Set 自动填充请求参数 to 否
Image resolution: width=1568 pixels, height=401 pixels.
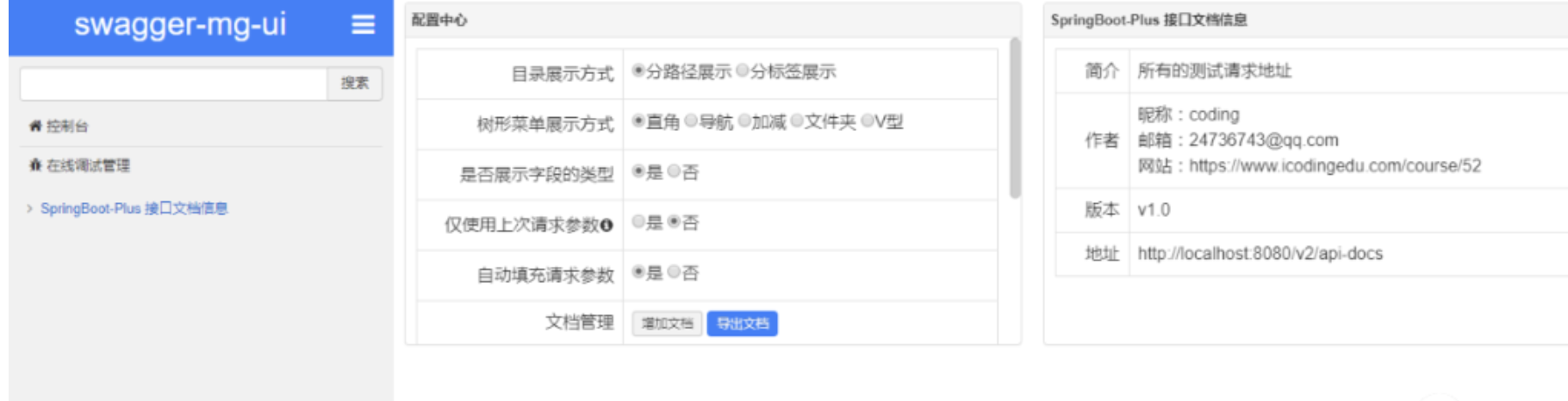[674, 272]
